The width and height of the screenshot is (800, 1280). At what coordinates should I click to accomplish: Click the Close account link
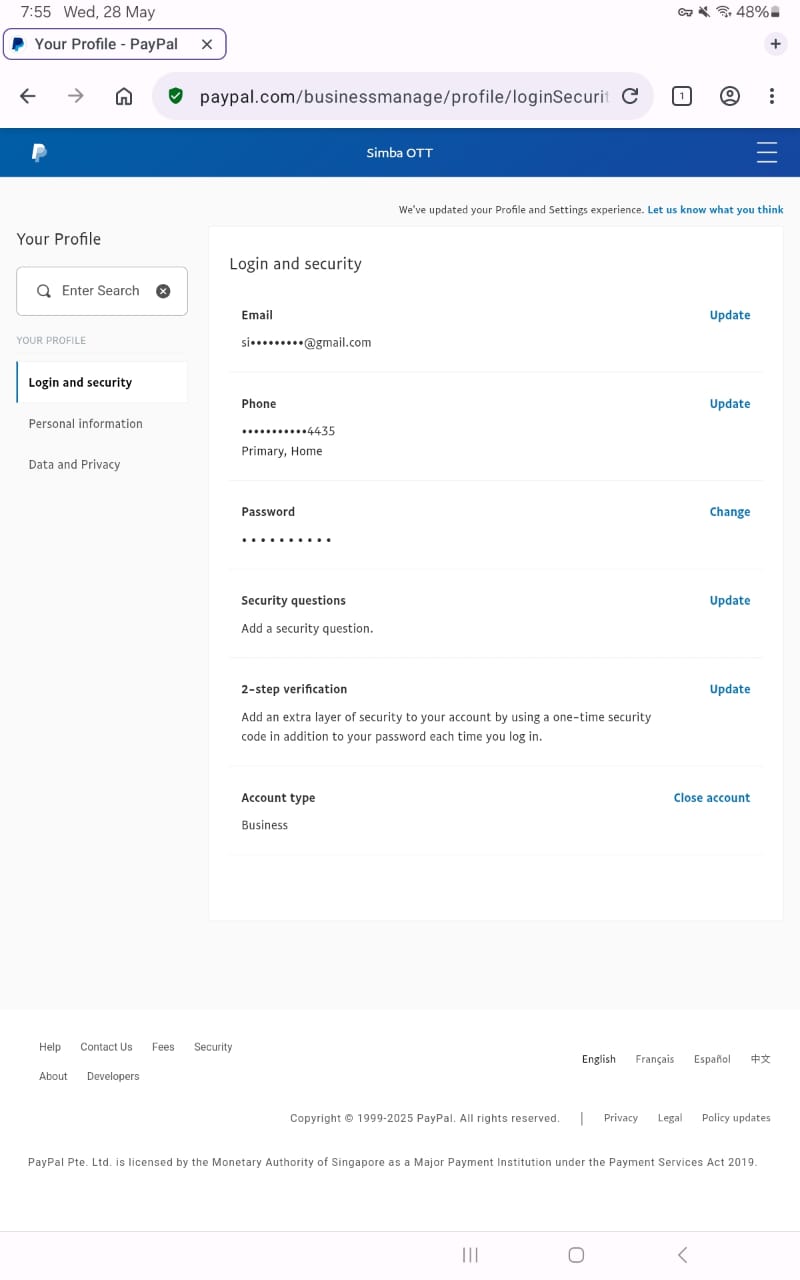(711, 798)
